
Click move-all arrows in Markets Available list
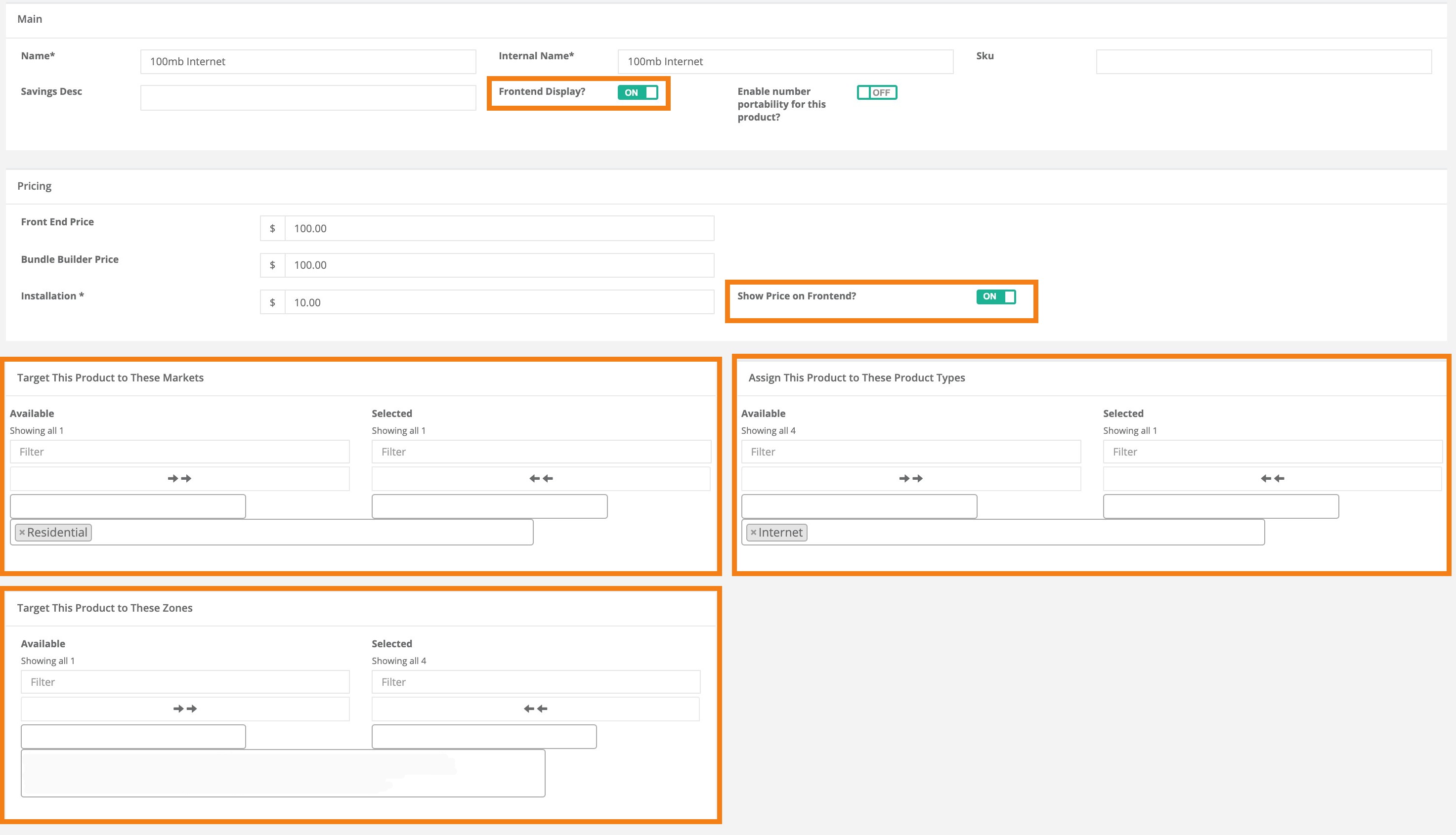(x=179, y=478)
